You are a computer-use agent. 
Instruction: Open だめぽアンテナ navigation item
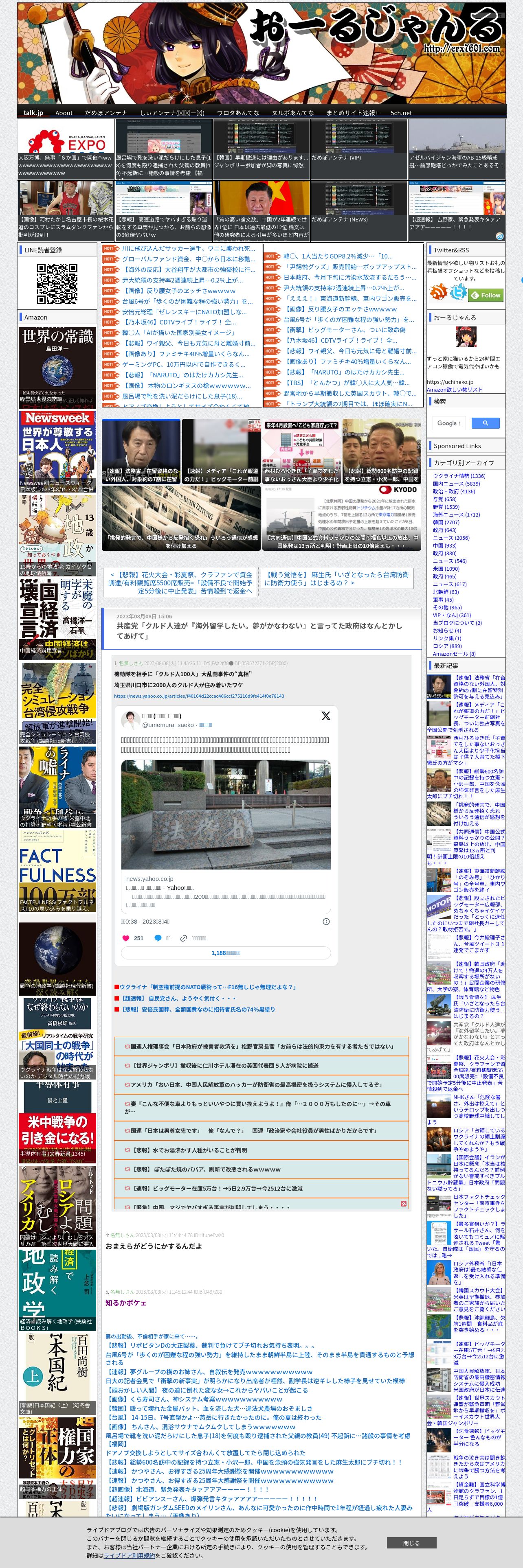coord(106,113)
